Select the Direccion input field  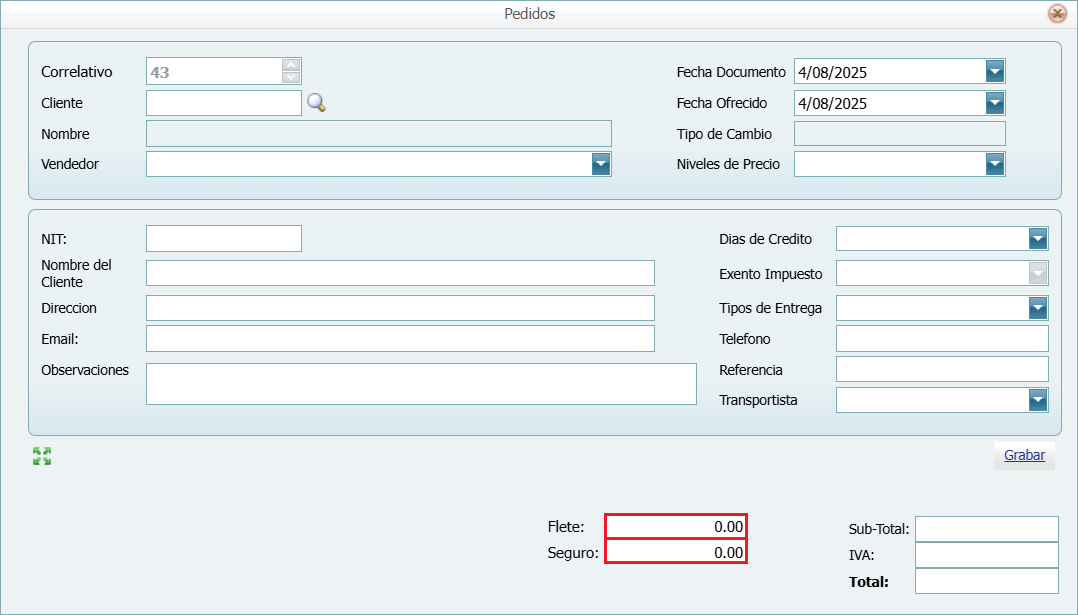coord(400,308)
